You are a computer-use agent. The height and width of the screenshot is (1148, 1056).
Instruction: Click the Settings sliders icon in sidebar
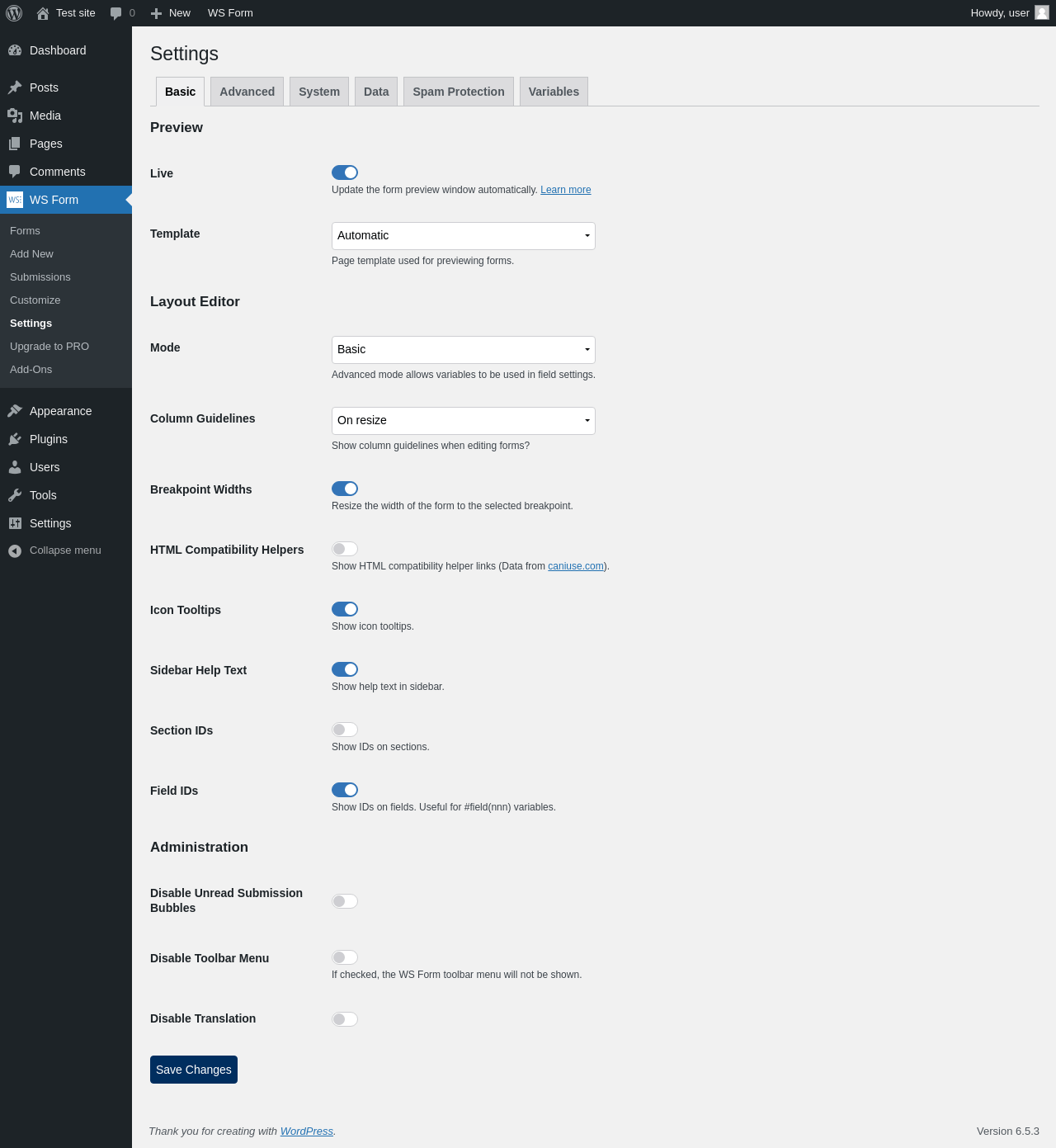(15, 523)
